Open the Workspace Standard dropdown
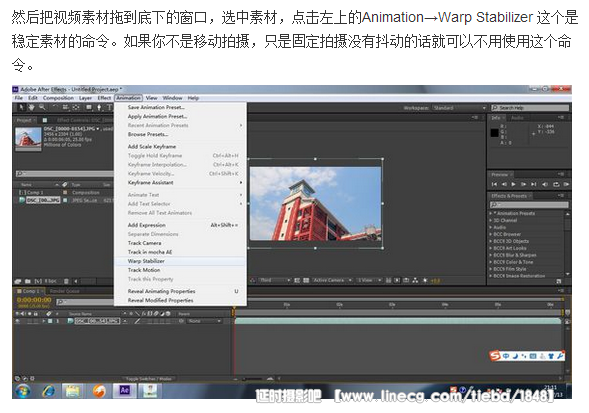Viewport: 589px width, 413px height. 459,108
